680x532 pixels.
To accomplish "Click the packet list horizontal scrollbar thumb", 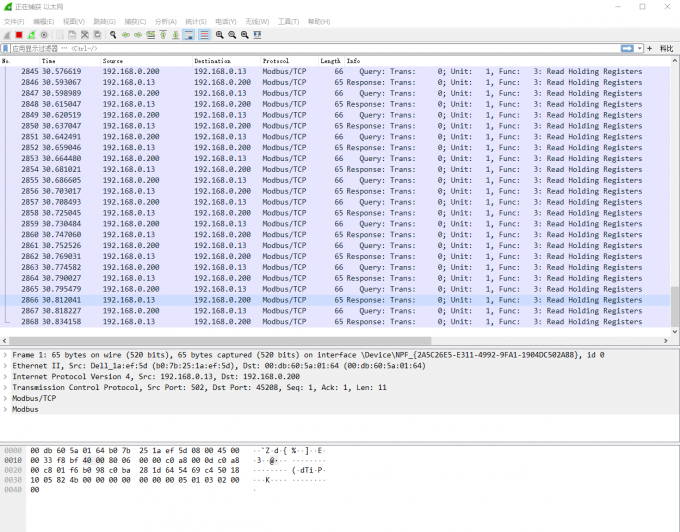I will tap(220, 341).
